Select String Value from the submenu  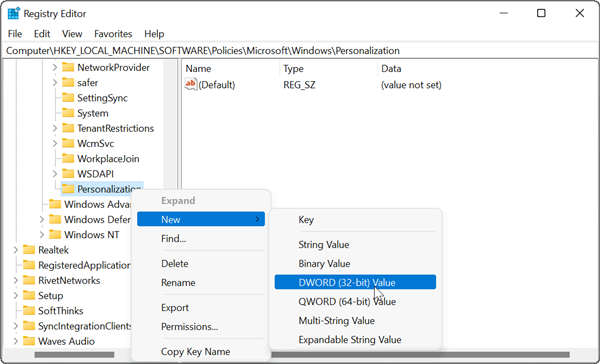click(x=355, y=244)
